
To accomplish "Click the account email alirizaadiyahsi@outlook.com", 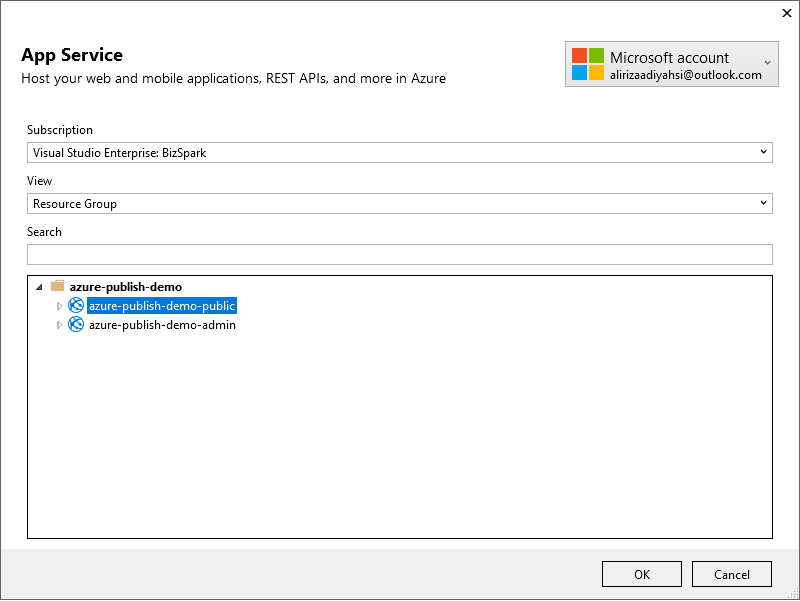I will (685, 75).
